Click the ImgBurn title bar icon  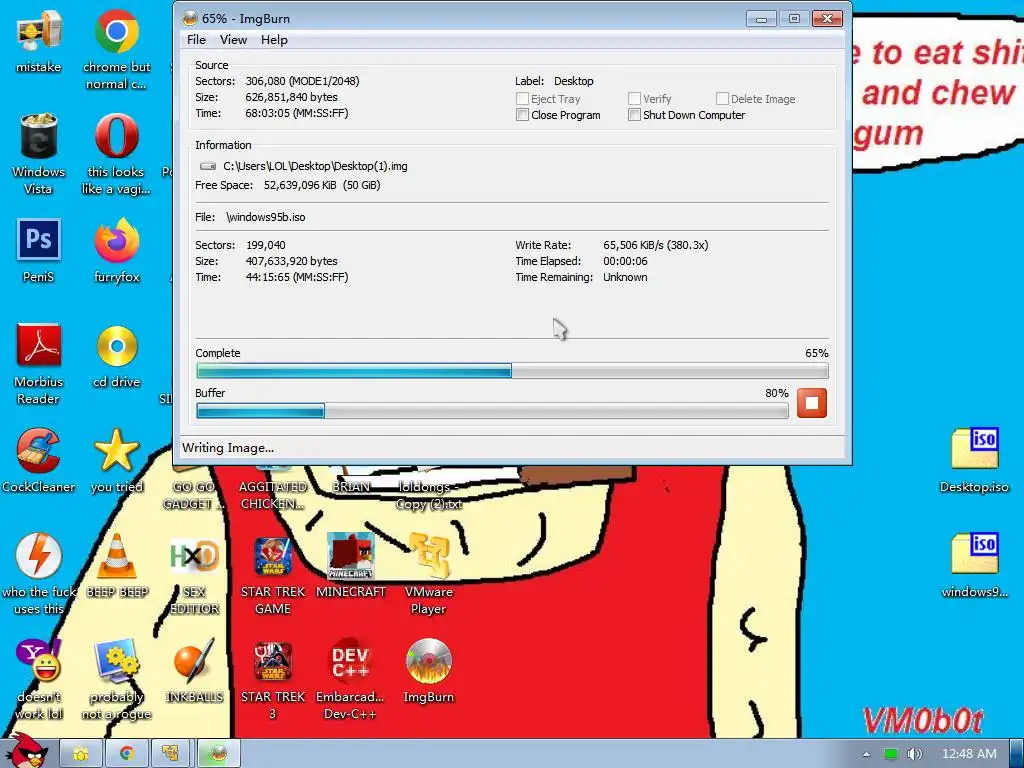point(189,18)
